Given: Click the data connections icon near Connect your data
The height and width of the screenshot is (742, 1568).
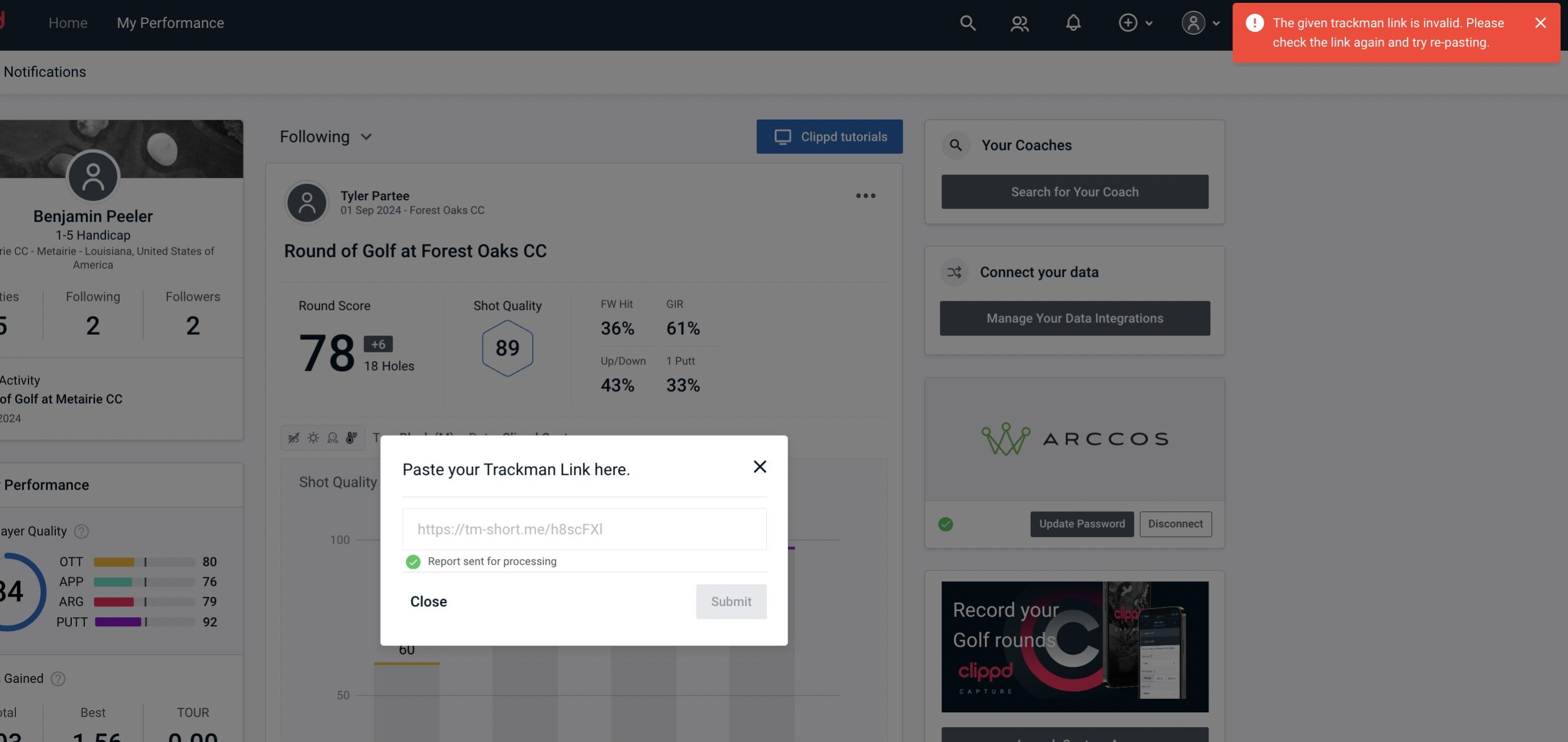Looking at the screenshot, I should [955, 272].
